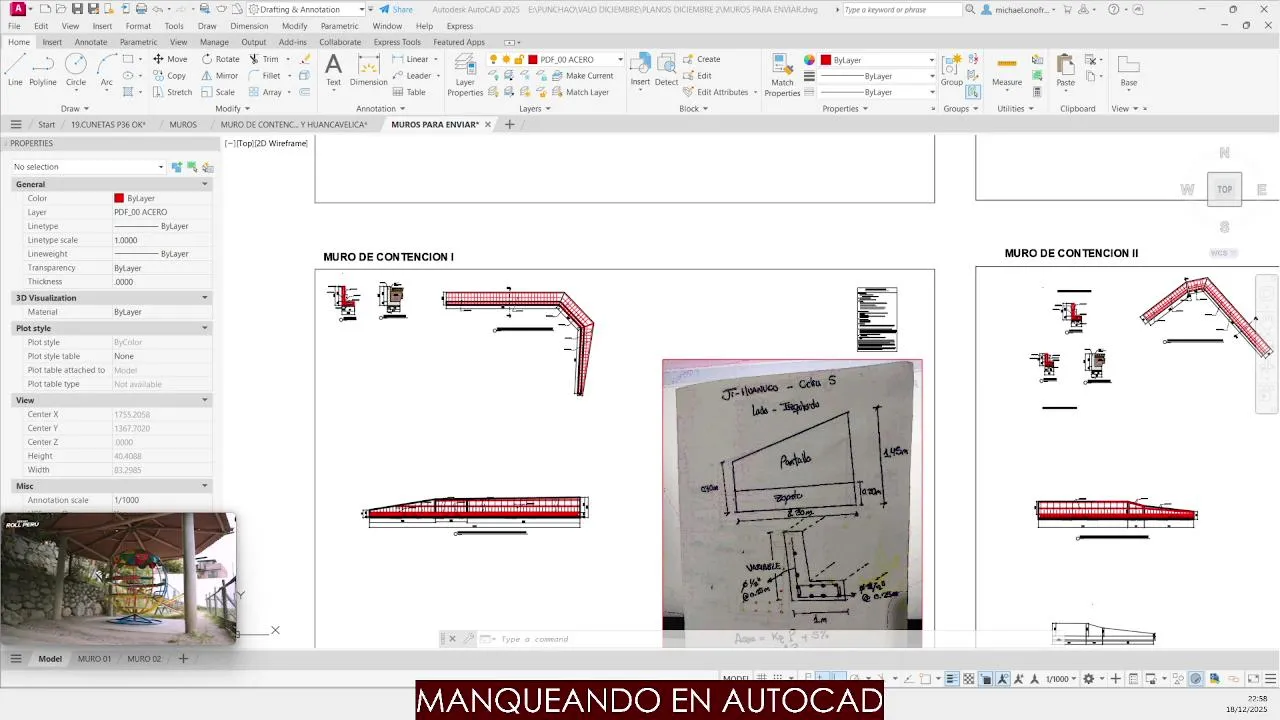1280x720 pixels.
Task: Collapse the Plot style section
Action: (205, 328)
